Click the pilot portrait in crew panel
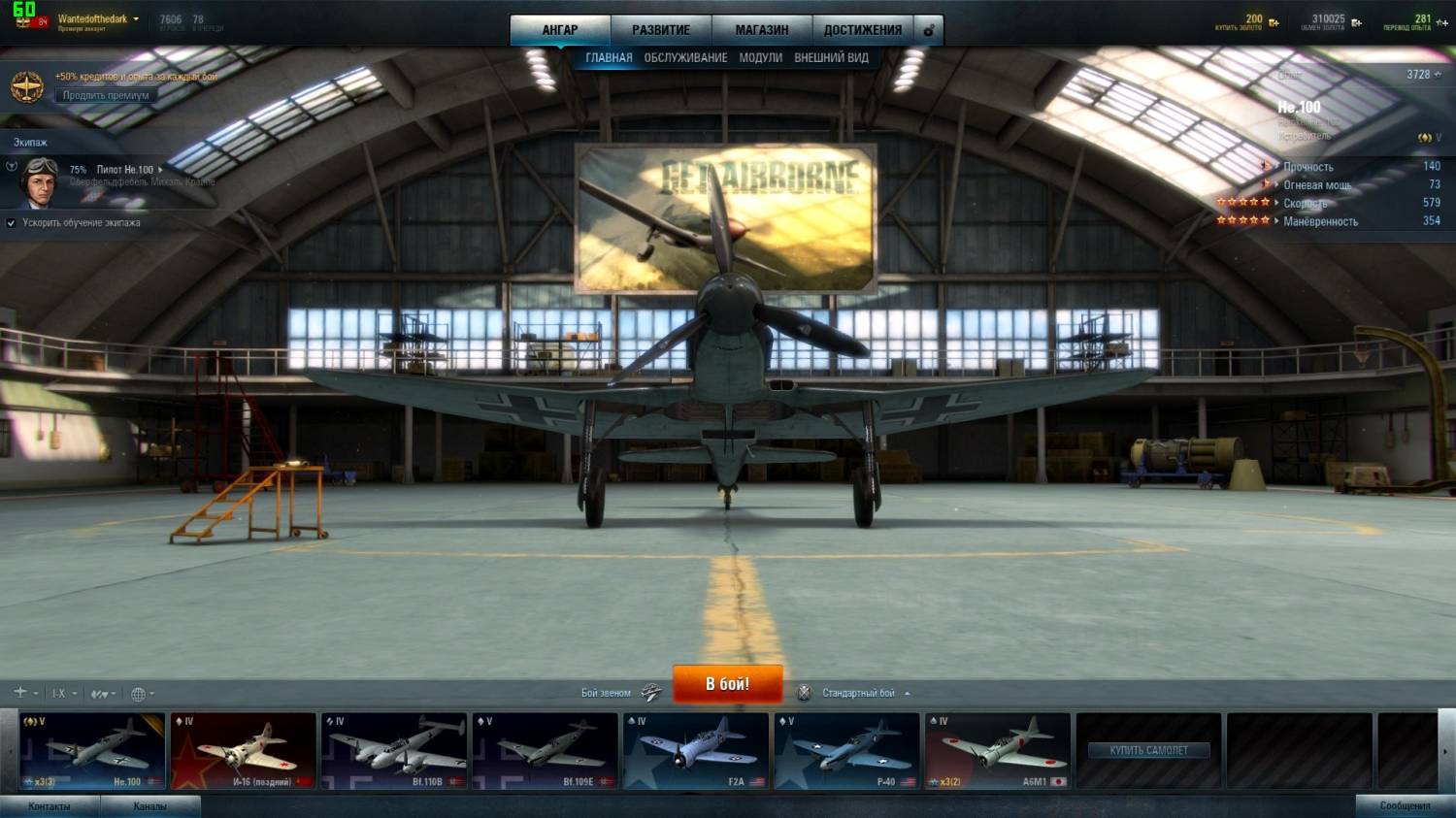Viewport: 1456px width, 818px height. coord(39,182)
